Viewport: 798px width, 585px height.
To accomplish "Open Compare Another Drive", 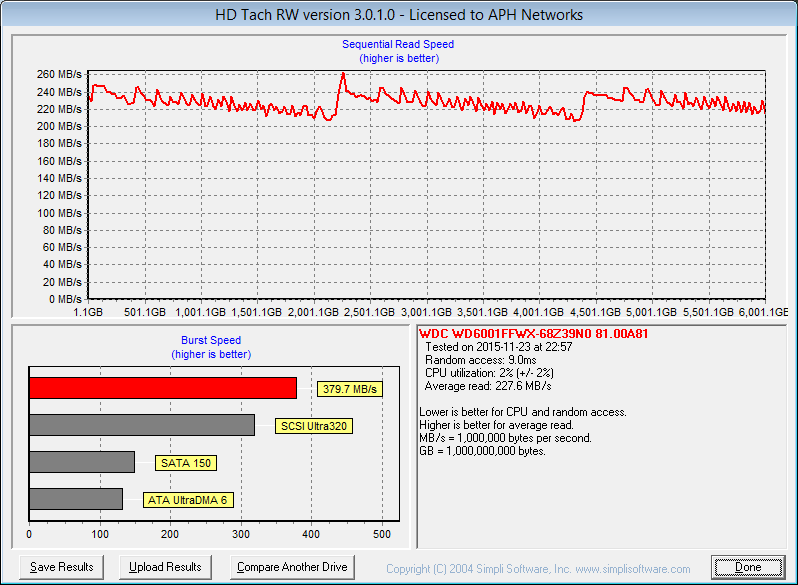I will (292, 567).
